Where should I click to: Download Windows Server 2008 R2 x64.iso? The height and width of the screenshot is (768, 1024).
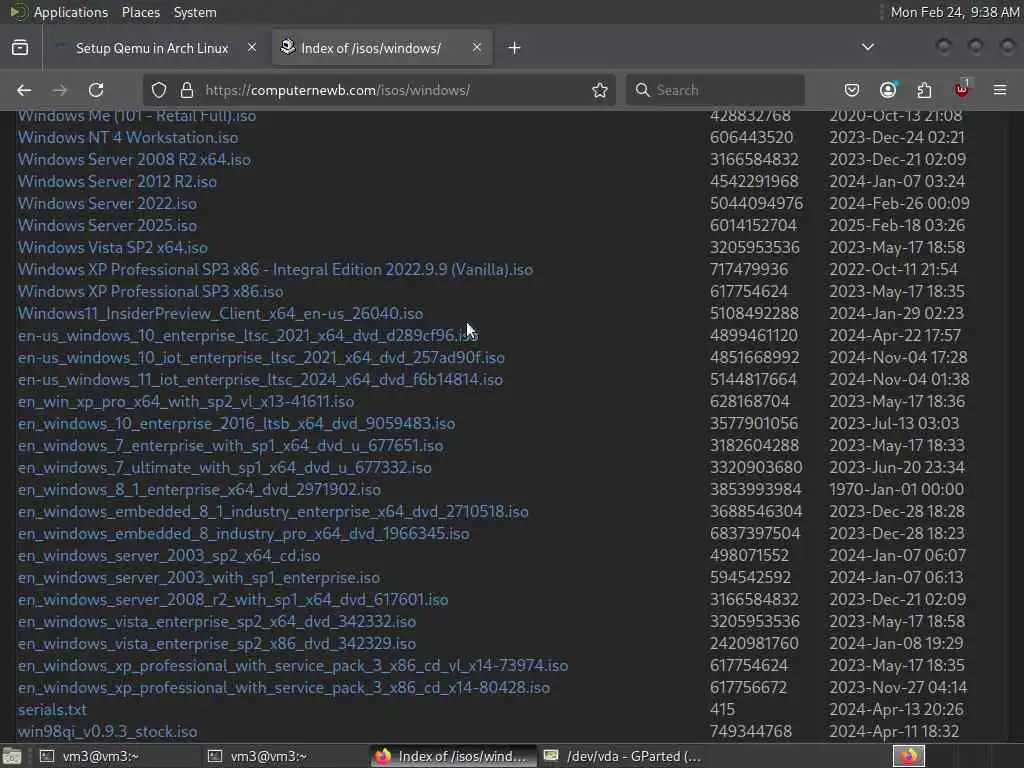(x=134, y=160)
